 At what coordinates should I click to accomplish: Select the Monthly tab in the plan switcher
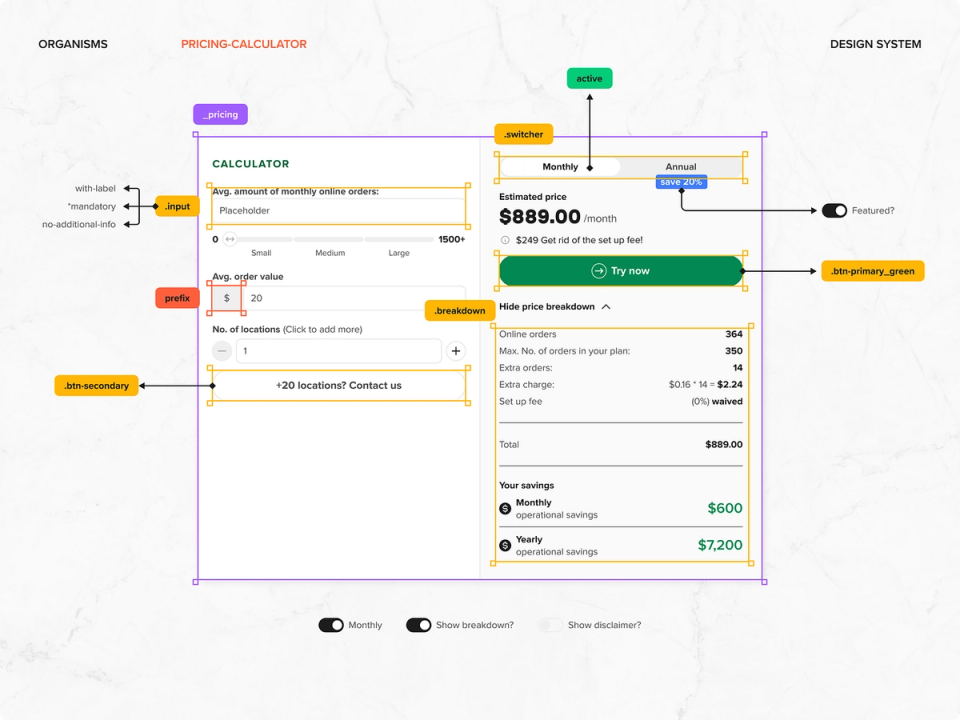560,166
